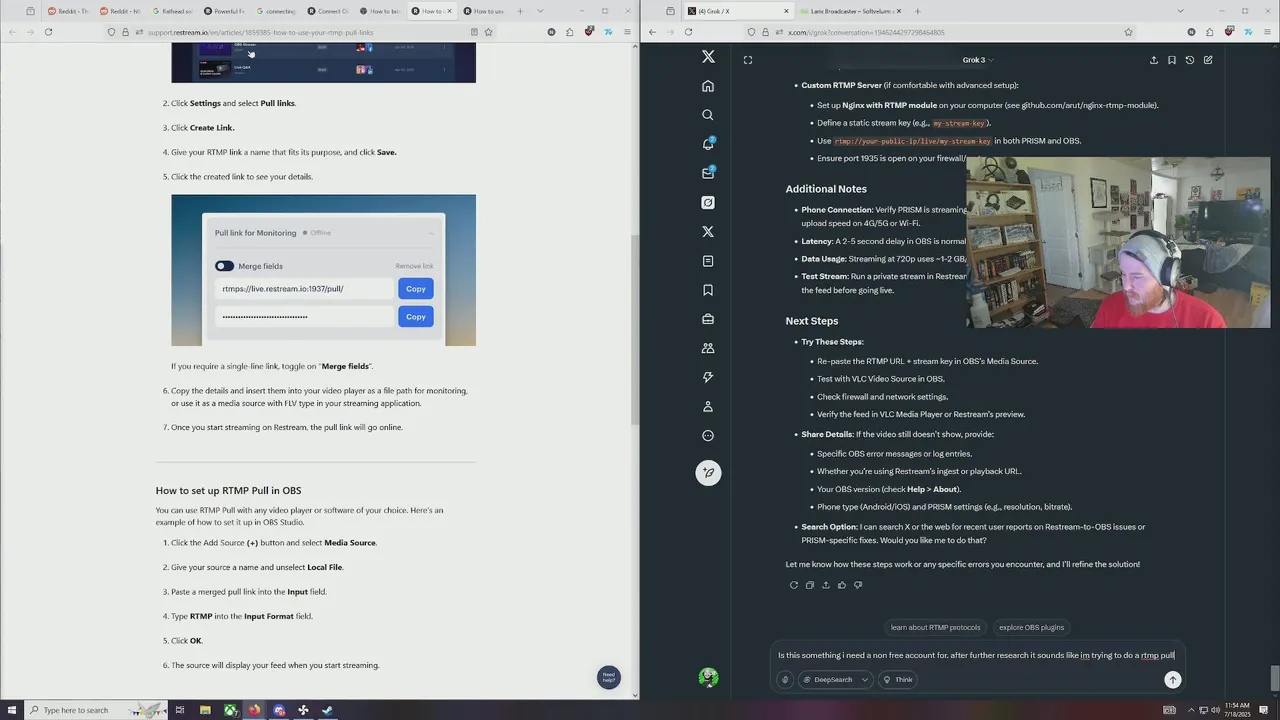Click the round Post compose button
Viewport: 1280px width, 720px height.
pyautogui.click(x=708, y=472)
